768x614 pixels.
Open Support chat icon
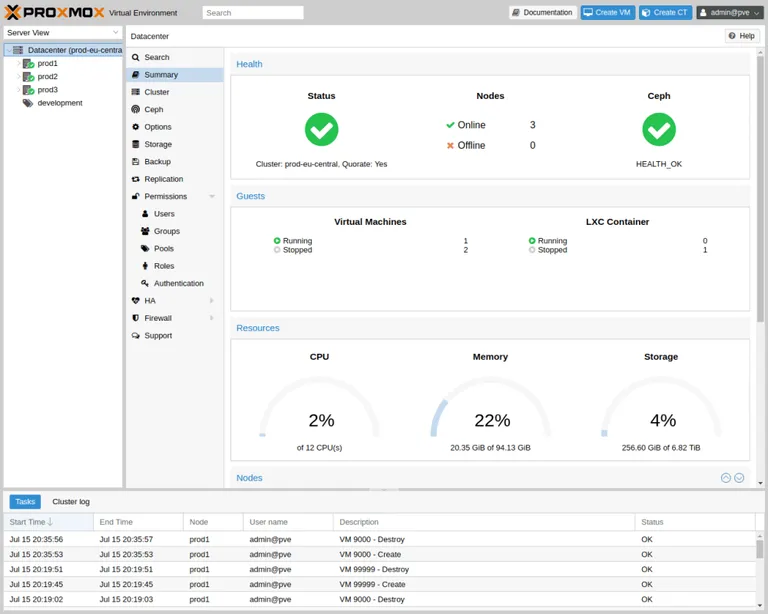(x=136, y=335)
